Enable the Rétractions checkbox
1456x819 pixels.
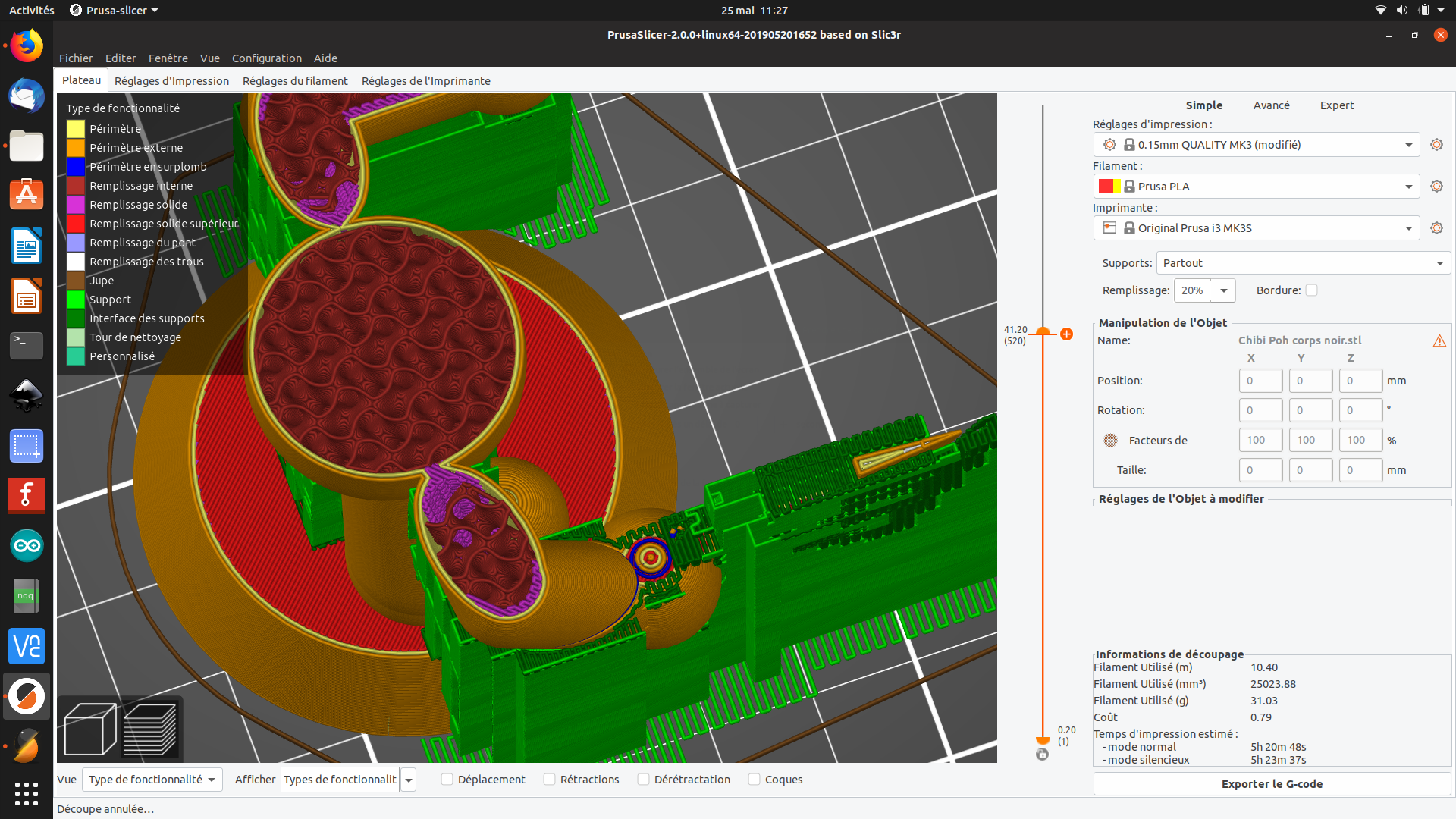[x=549, y=779]
